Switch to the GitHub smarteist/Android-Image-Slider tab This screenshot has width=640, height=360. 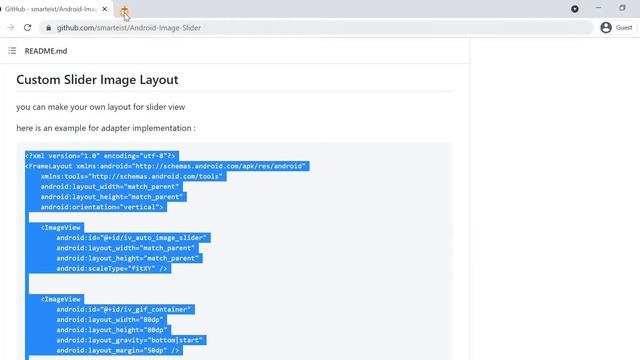[50, 9]
